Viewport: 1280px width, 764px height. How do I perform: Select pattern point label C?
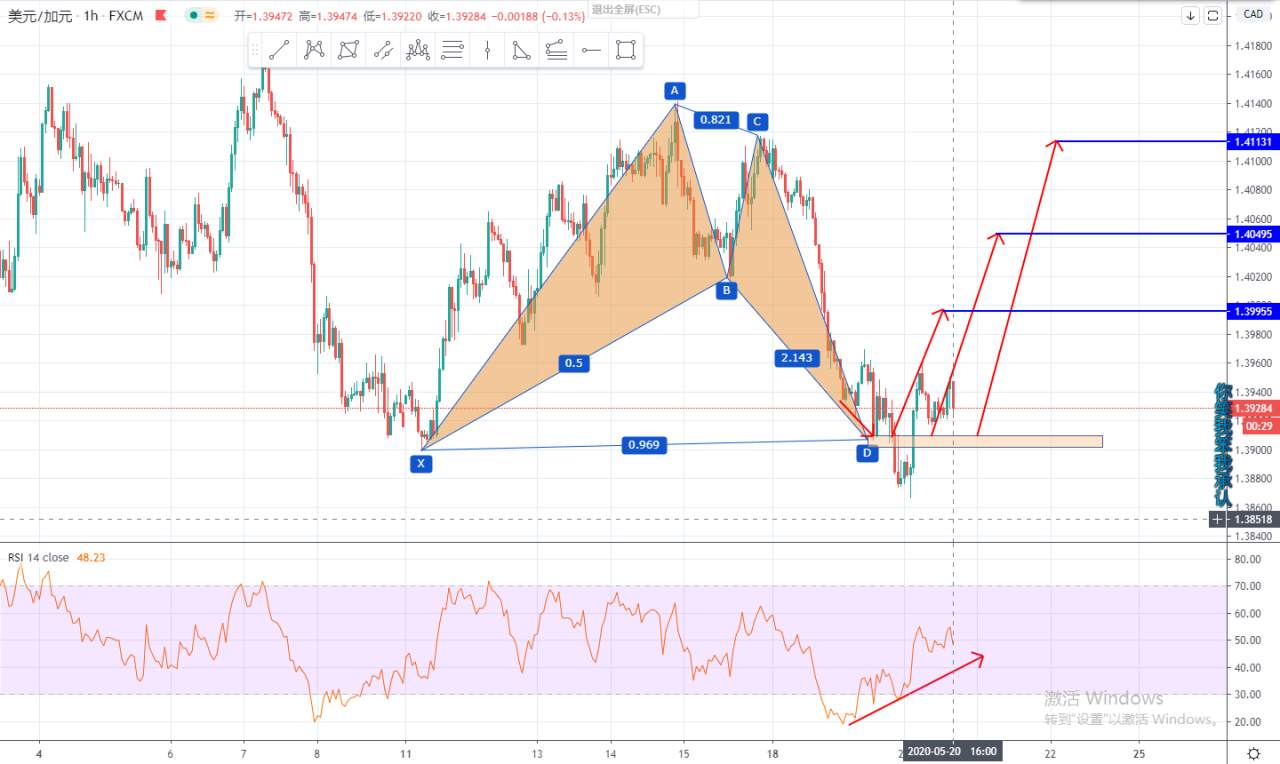coord(757,122)
